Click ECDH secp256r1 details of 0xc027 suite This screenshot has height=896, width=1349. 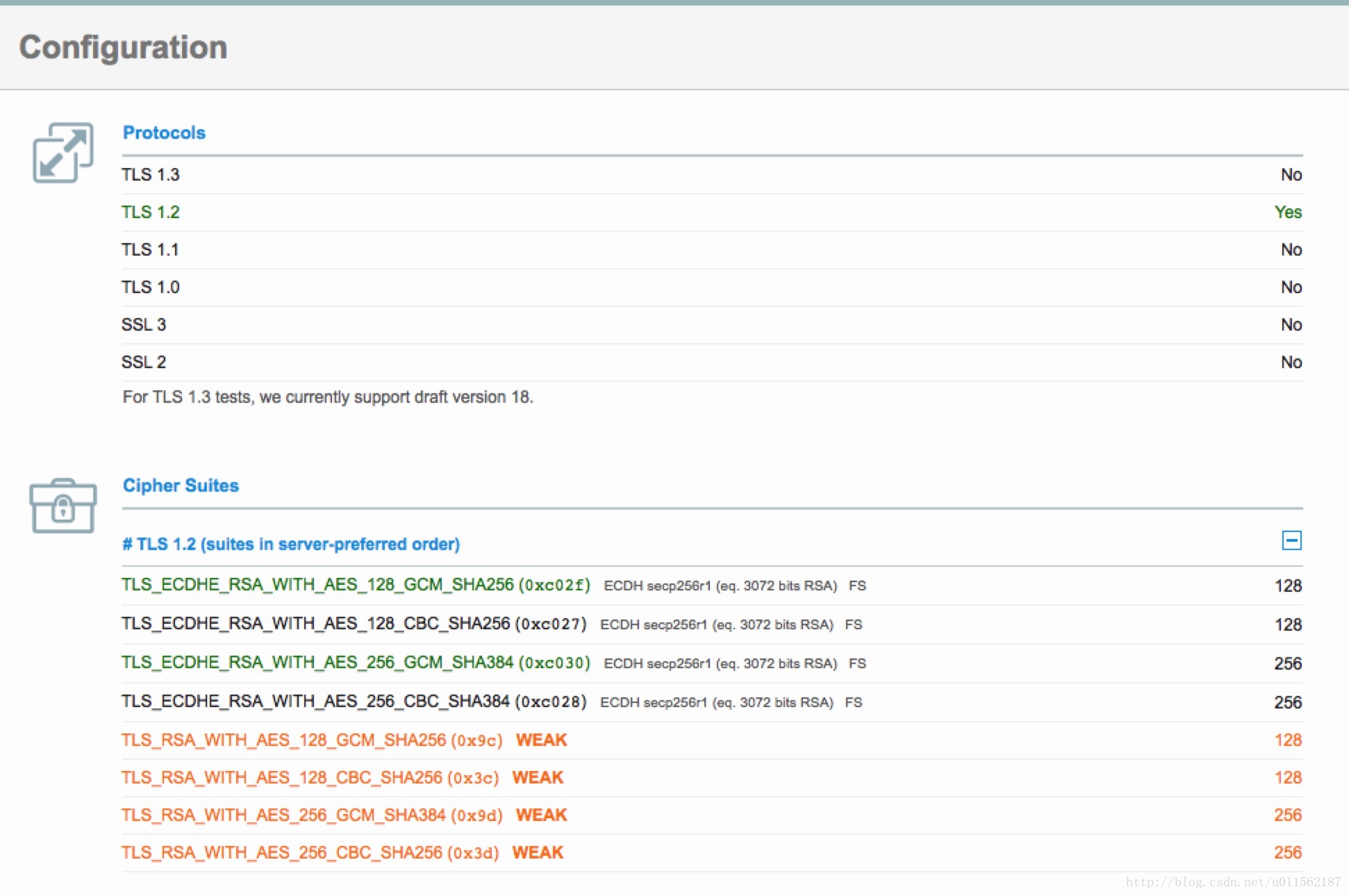717,624
